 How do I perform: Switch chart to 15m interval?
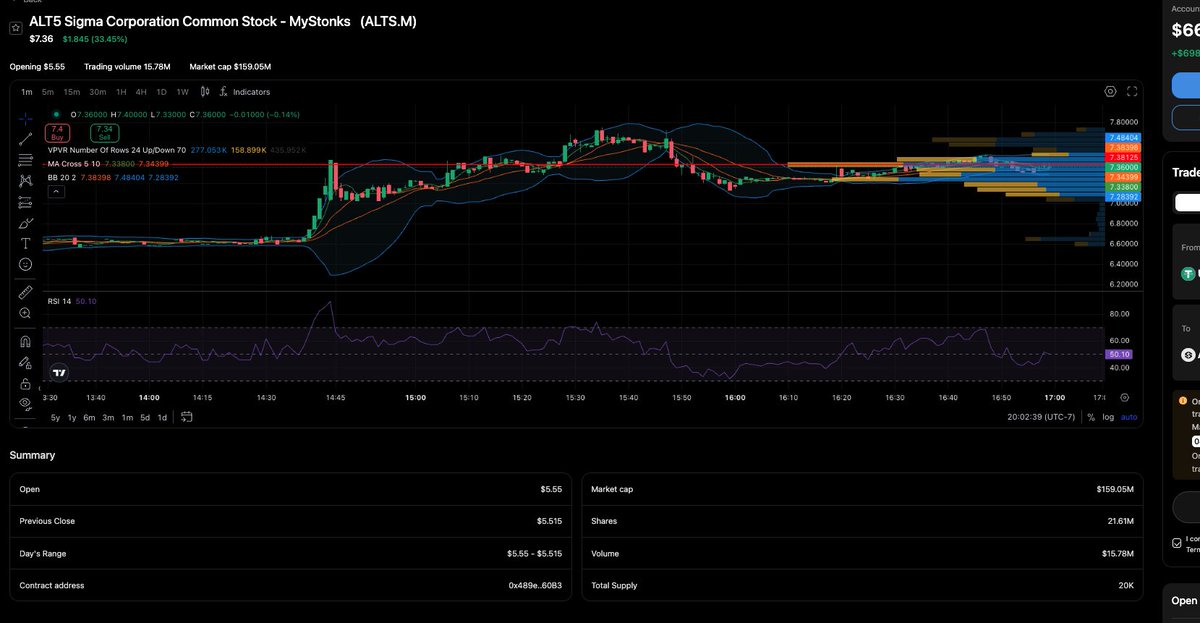pos(71,92)
